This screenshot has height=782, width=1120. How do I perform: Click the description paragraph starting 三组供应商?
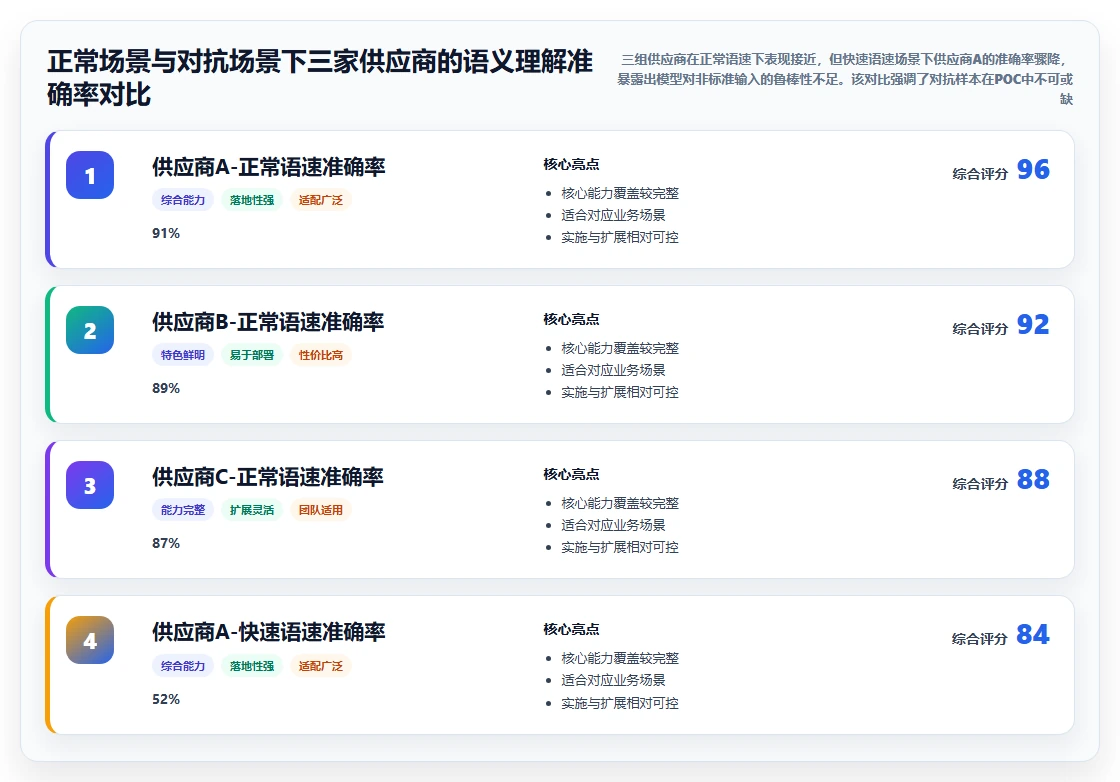pos(845,79)
